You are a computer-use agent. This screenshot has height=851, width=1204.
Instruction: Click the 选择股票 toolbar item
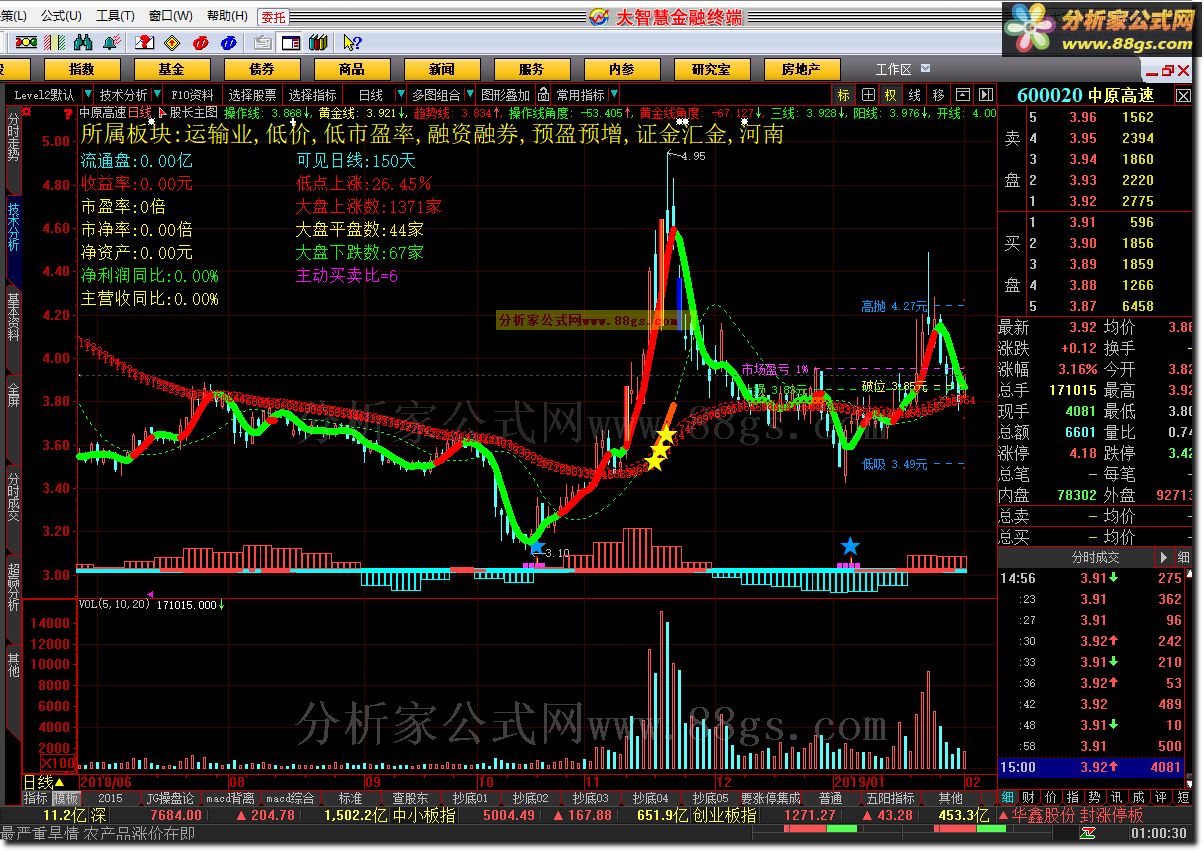(253, 95)
